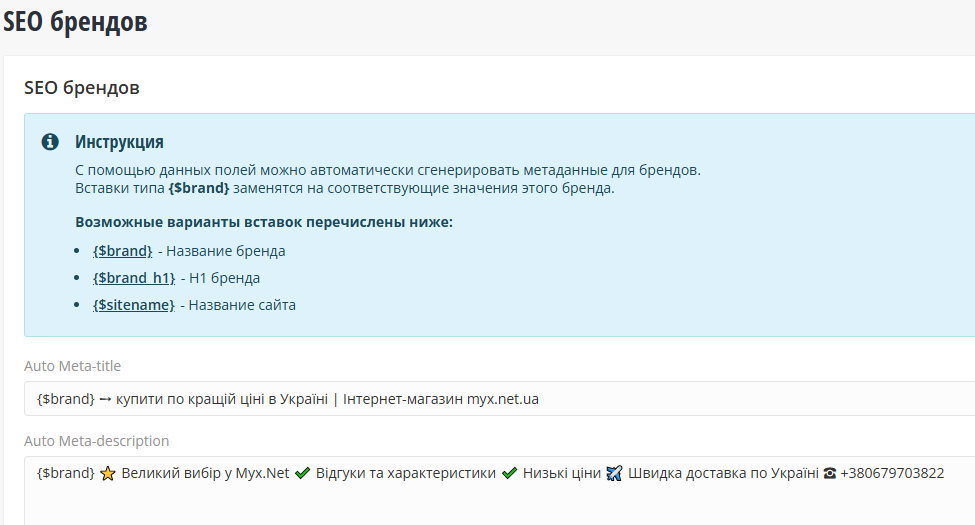975x525 pixels.
Task: Insert the {$brand} placeholder link from the list
Action: point(123,251)
